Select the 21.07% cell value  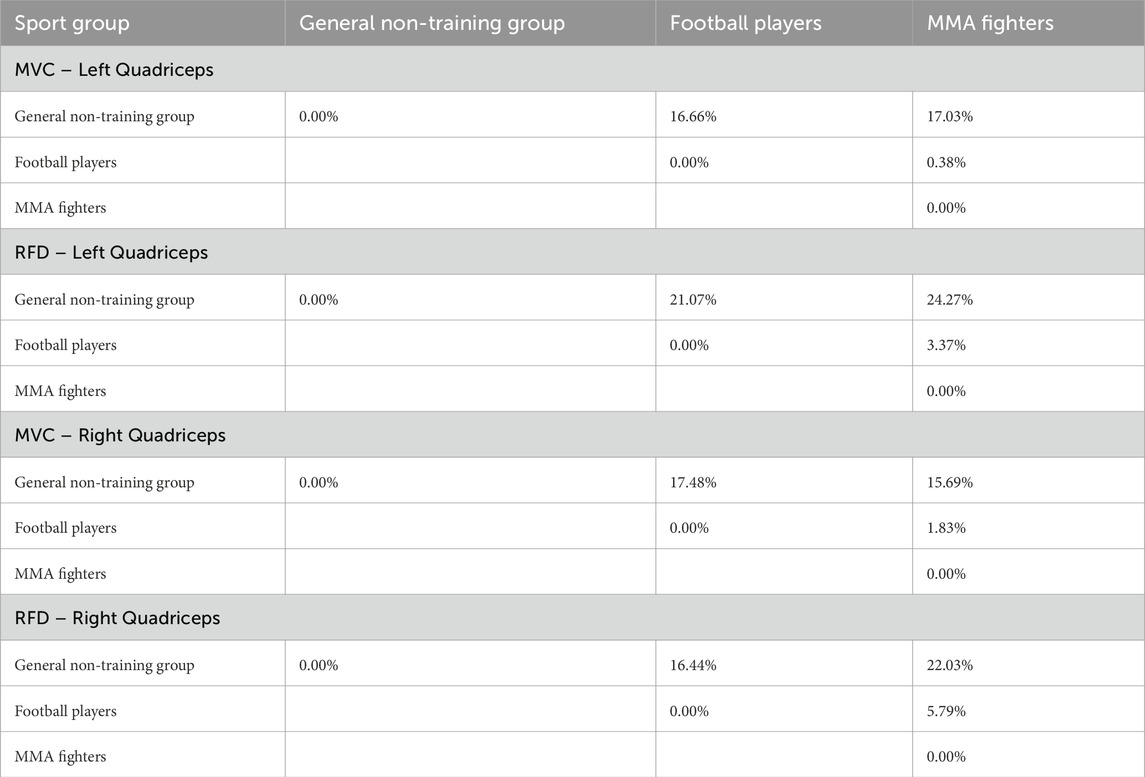point(693,299)
